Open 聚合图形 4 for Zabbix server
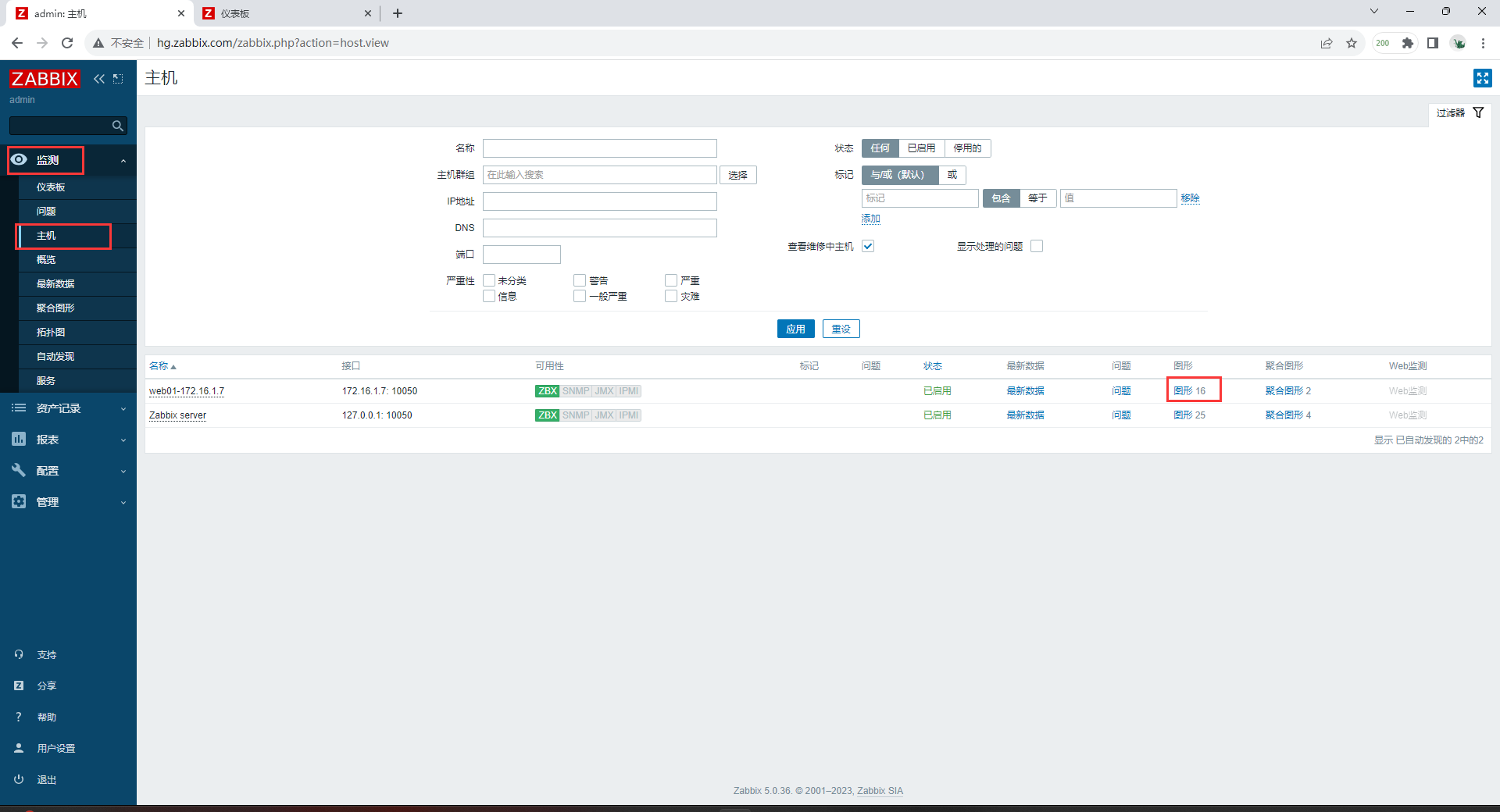The height and width of the screenshot is (812, 1500). 1287,415
